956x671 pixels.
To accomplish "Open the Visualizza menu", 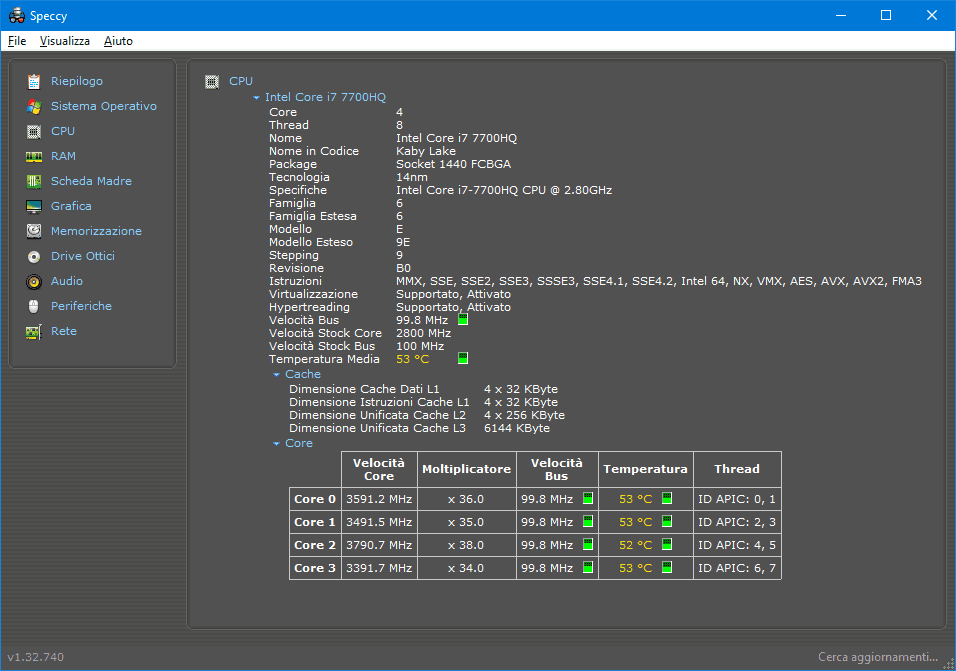I will (65, 41).
